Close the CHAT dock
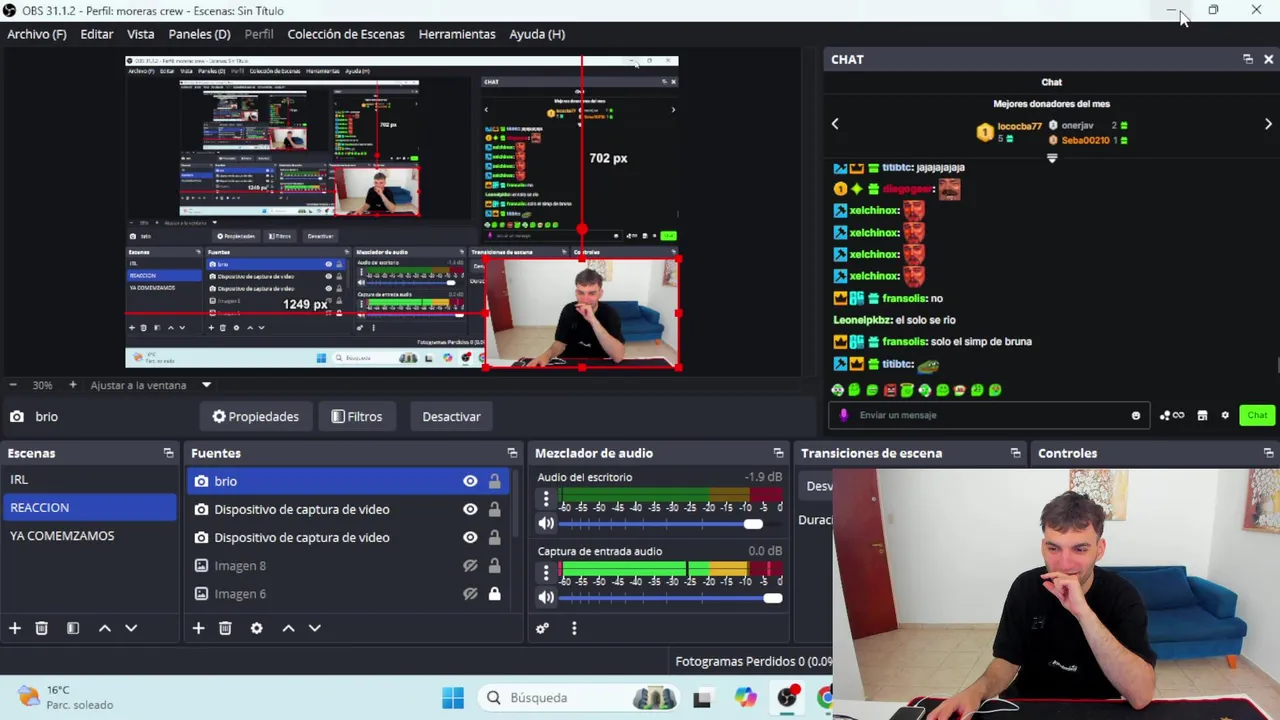 point(1269,59)
